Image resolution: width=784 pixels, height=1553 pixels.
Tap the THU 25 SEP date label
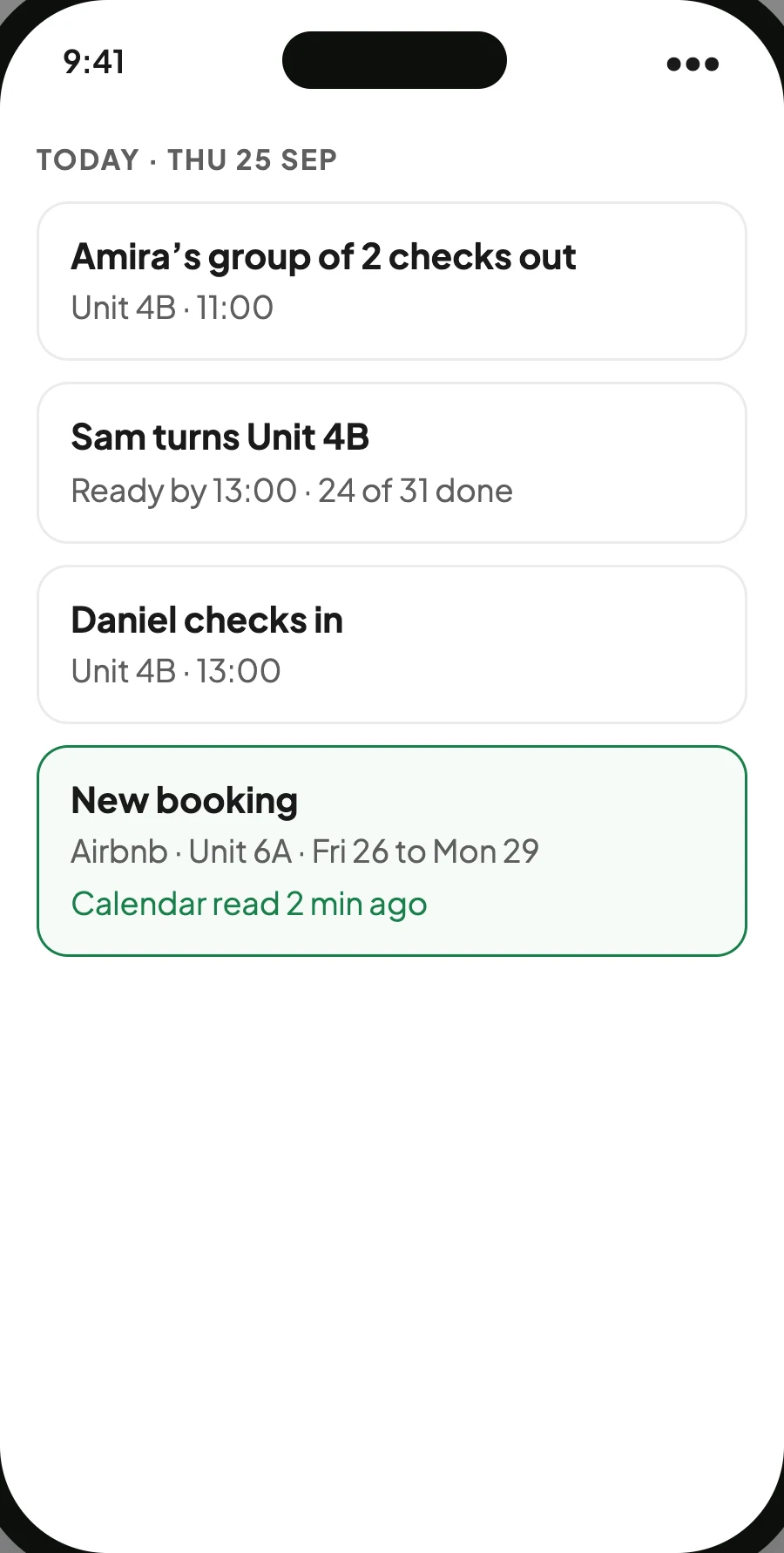(253, 160)
